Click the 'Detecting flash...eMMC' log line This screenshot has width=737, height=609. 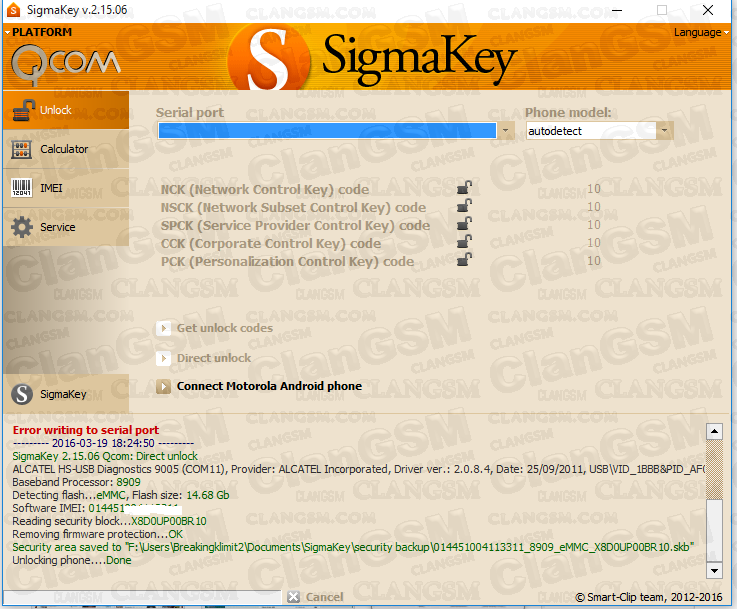[x=121, y=495]
